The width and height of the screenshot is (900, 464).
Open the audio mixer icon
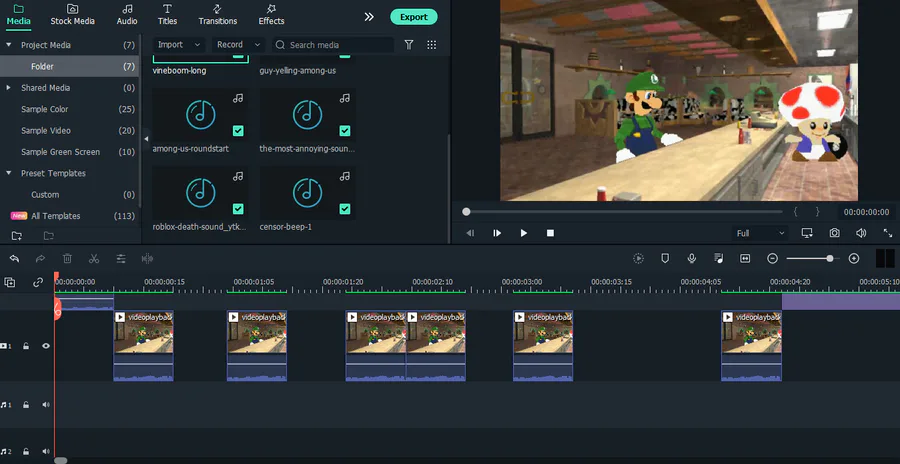[719, 258]
